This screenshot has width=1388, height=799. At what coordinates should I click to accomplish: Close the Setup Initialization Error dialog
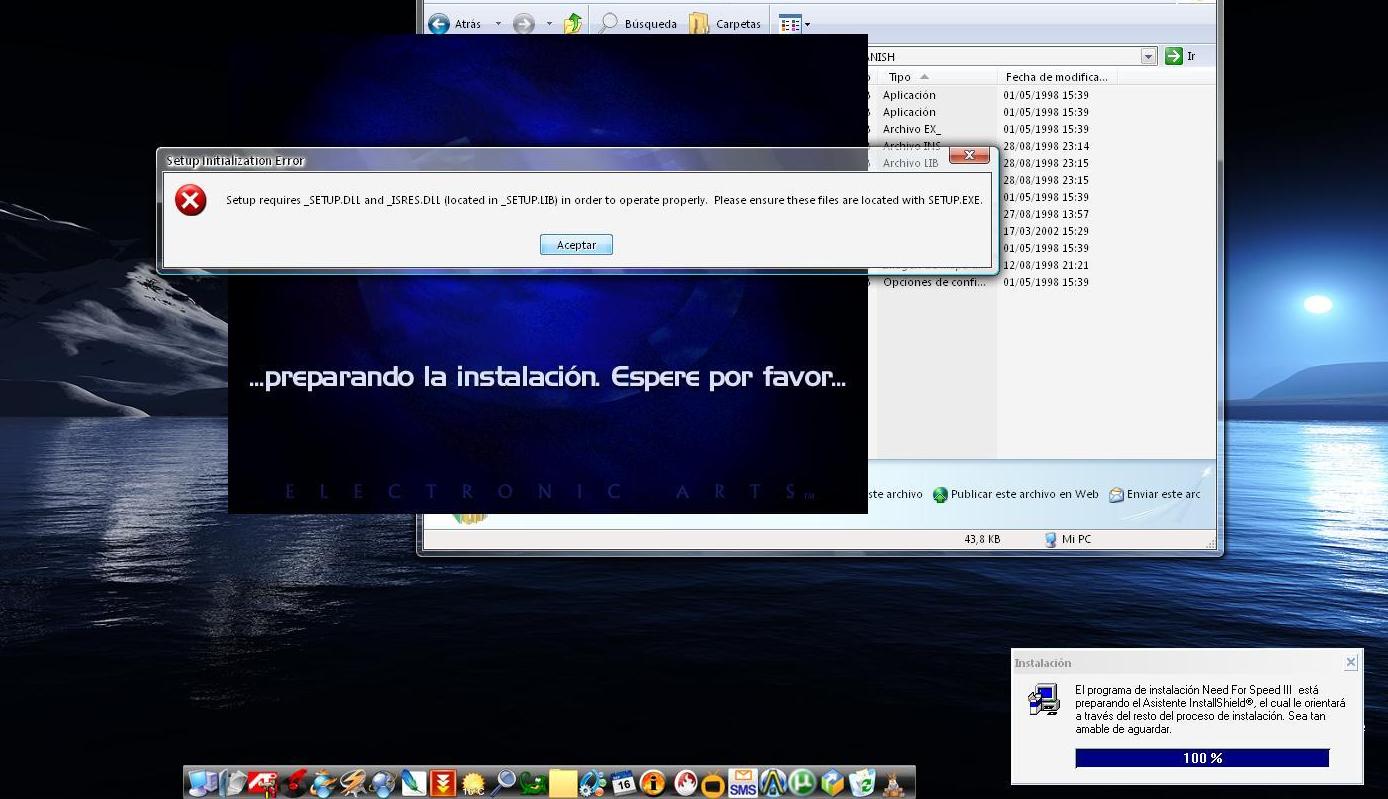pyautogui.click(x=969, y=155)
